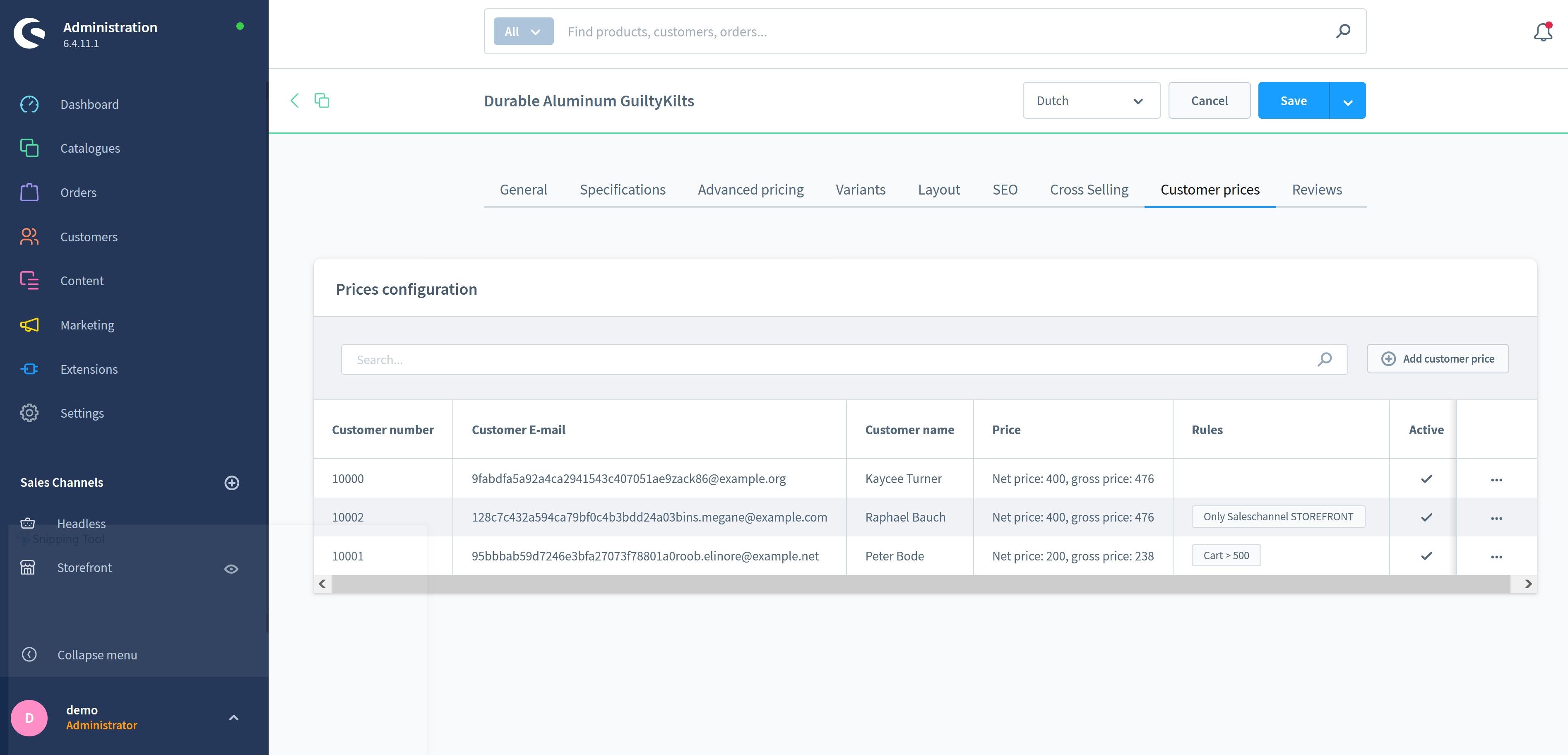Click the duplicate product icon
1568x755 pixels.
pos(322,101)
